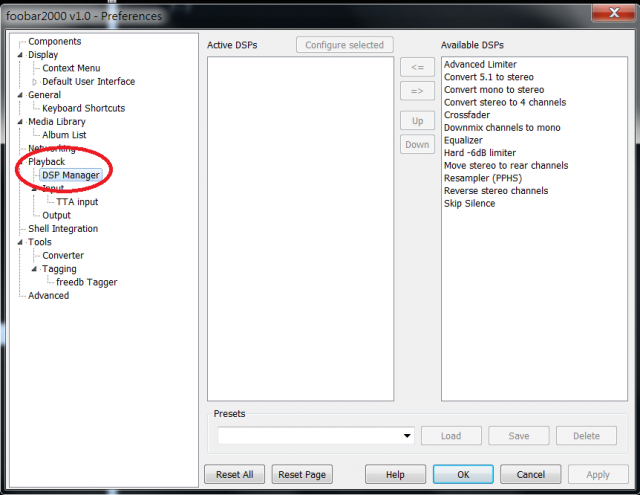The image size is (640, 495).
Task: Open the Tools preferences page
Action: point(40,242)
